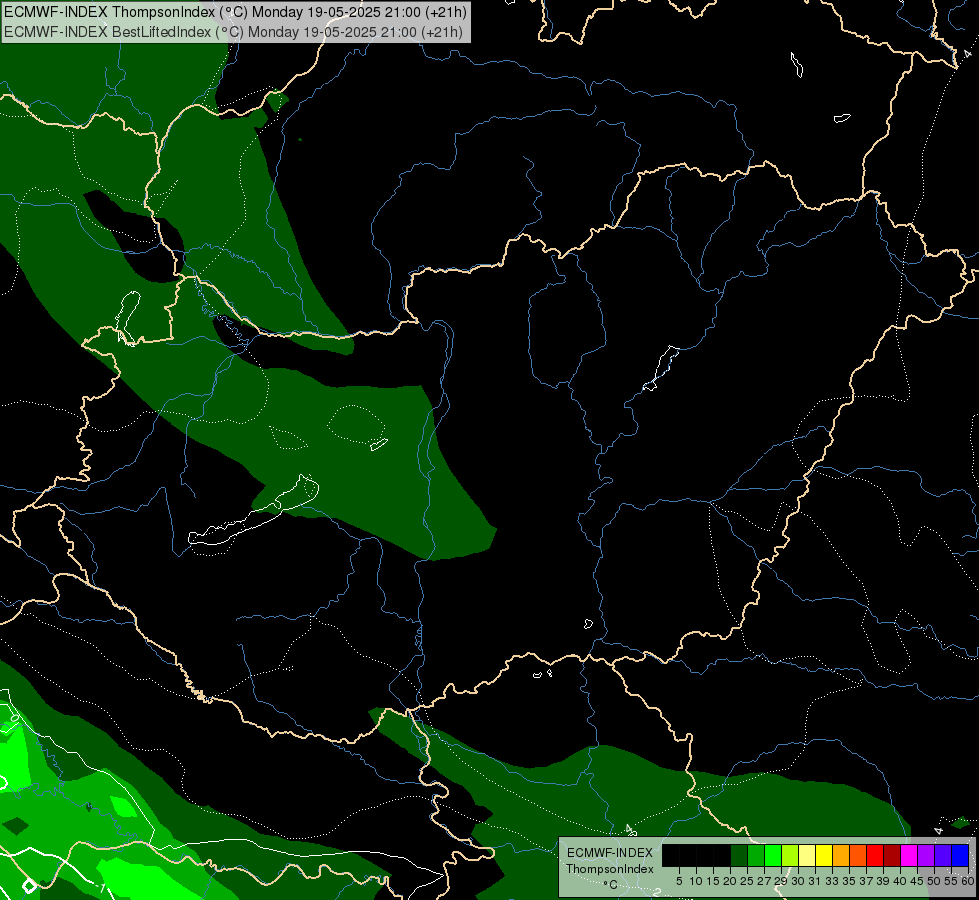
Task: Click the legend tick value 25
Action: click(x=747, y=881)
